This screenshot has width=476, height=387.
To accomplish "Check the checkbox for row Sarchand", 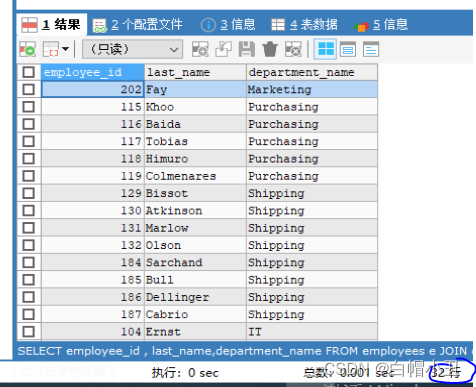I will [28, 262].
